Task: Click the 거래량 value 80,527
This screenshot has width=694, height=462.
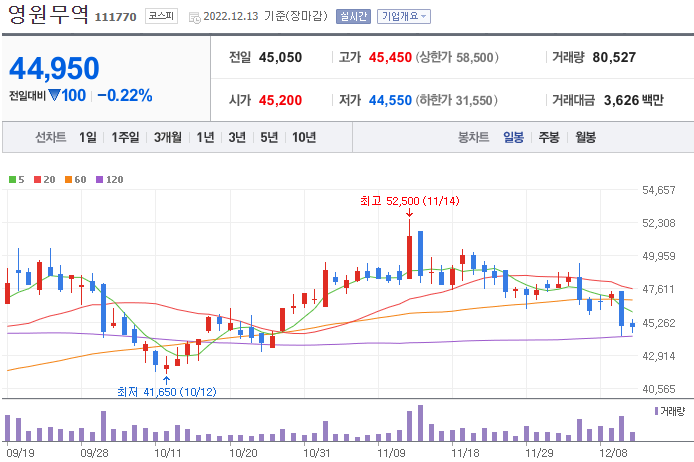Action: point(614,58)
